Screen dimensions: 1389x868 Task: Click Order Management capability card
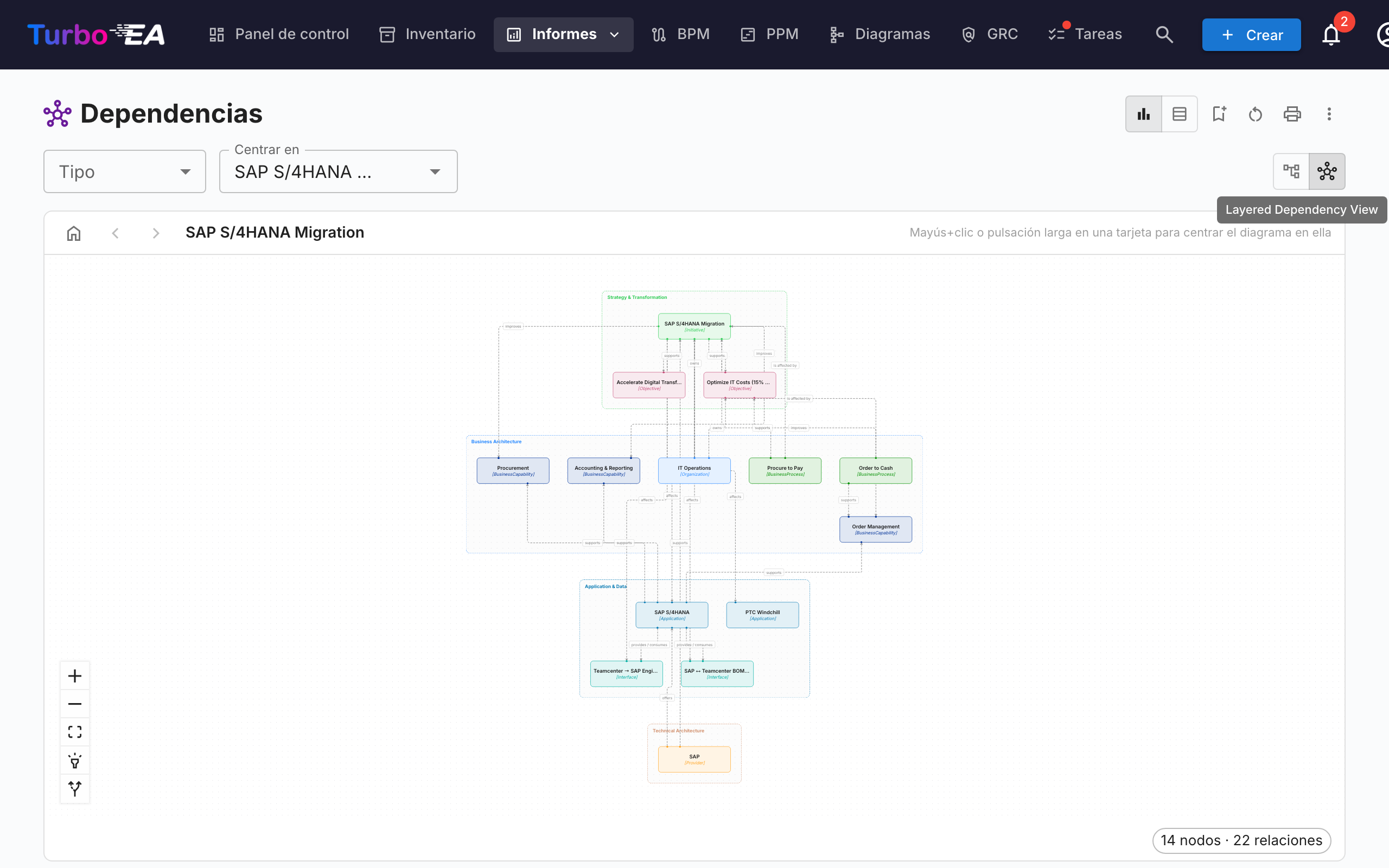coord(875,529)
